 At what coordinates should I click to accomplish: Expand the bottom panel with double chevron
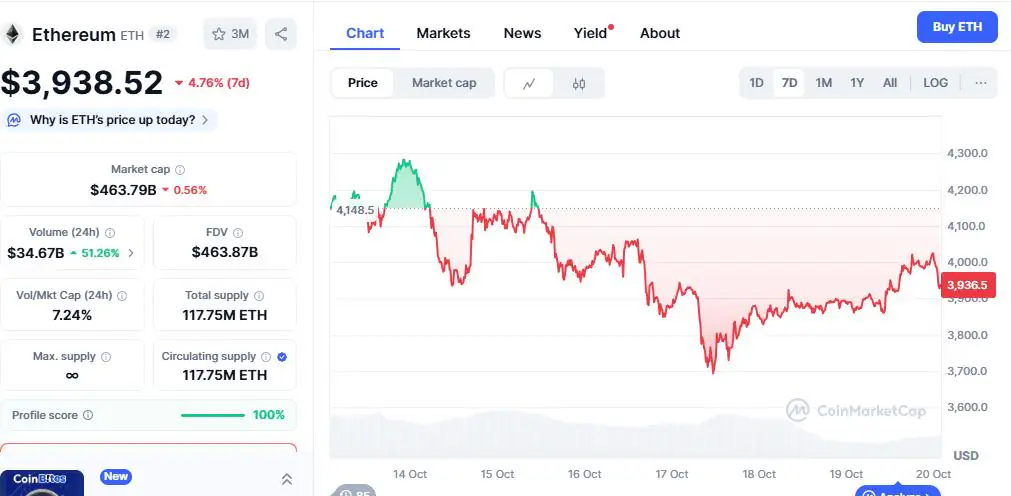(287, 479)
